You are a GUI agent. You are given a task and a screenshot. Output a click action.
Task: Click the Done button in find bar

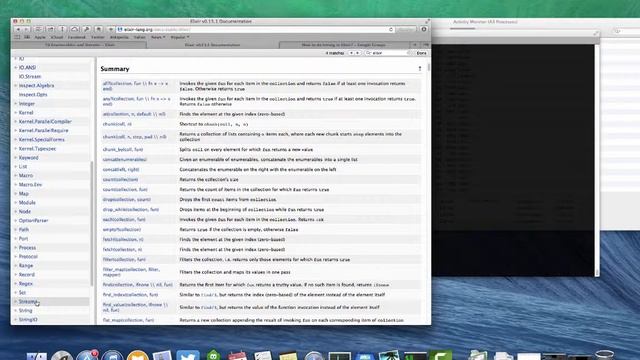pos(421,53)
